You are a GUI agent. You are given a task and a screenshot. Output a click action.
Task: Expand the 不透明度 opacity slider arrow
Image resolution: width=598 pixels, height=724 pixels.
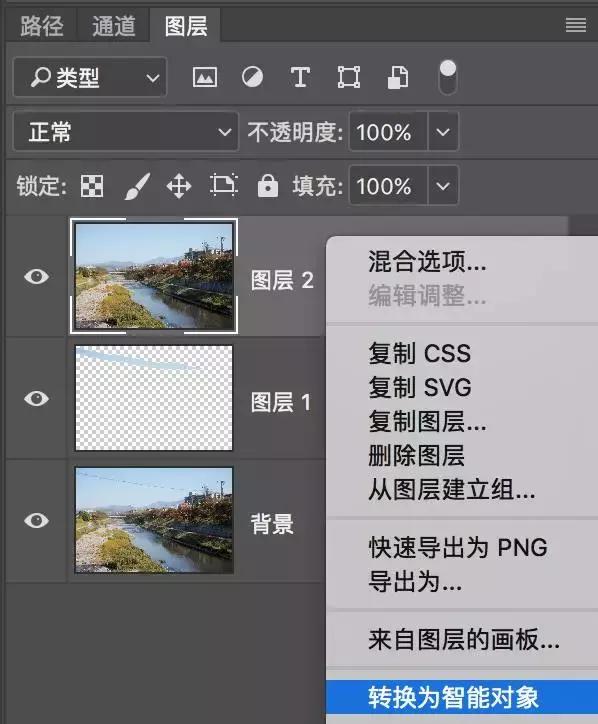[443, 132]
